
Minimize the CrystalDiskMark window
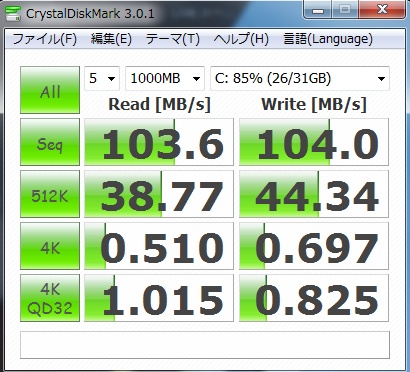317,10
